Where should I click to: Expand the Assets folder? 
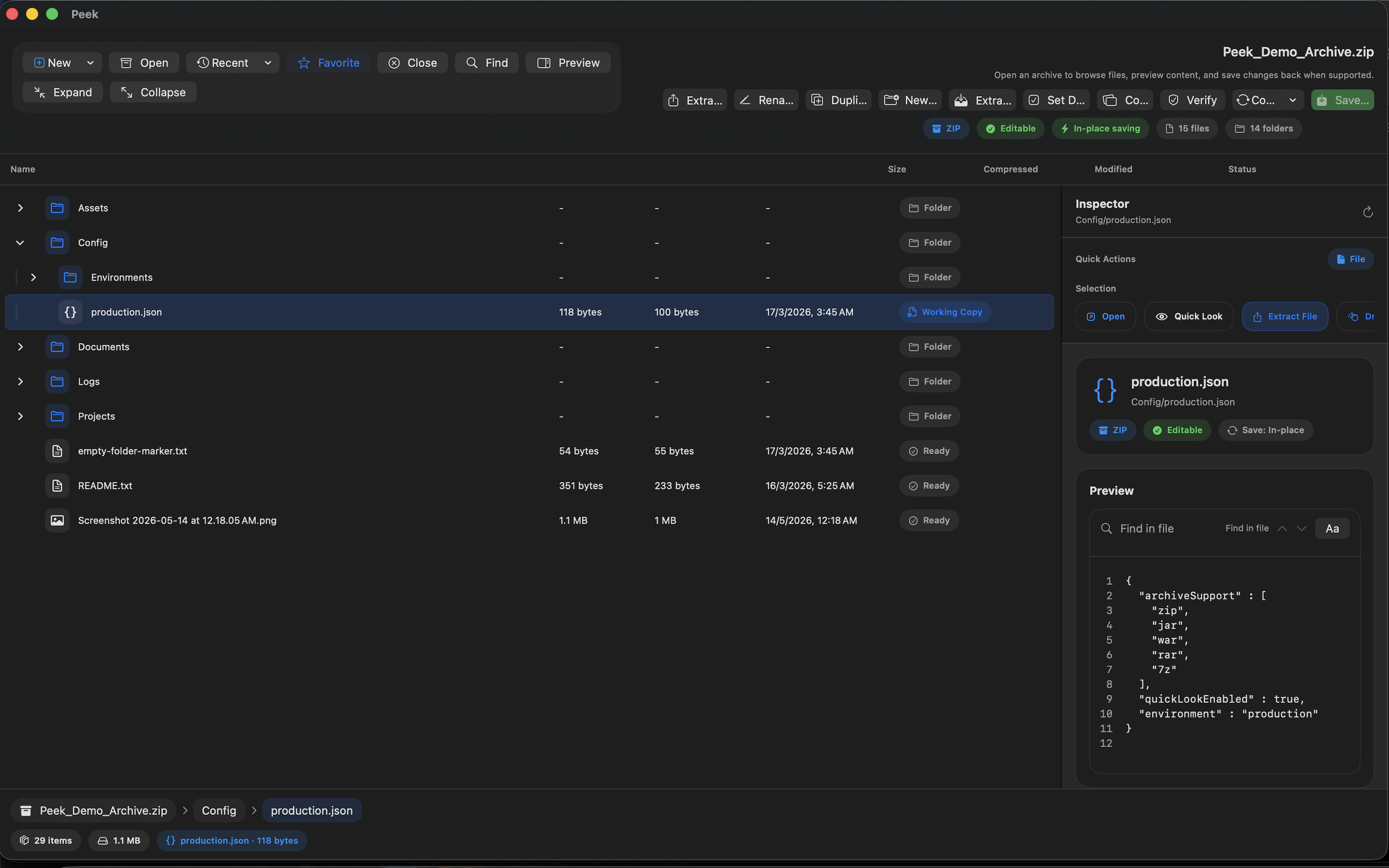[20, 208]
